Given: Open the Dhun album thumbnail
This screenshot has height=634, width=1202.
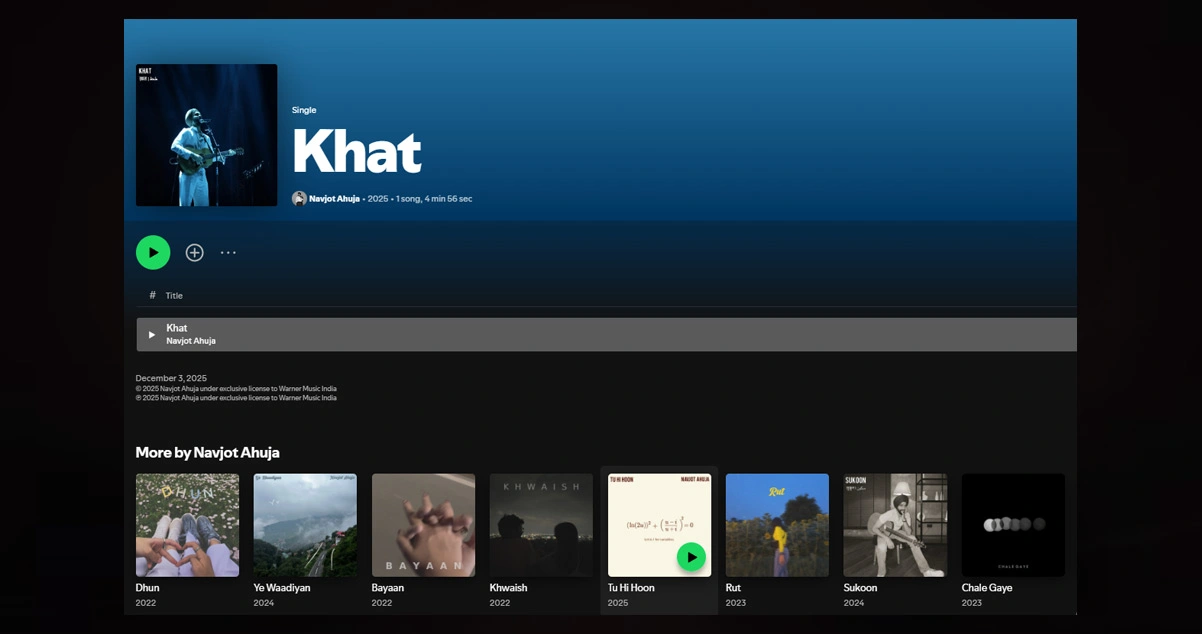Looking at the screenshot, I should [187, 525].
